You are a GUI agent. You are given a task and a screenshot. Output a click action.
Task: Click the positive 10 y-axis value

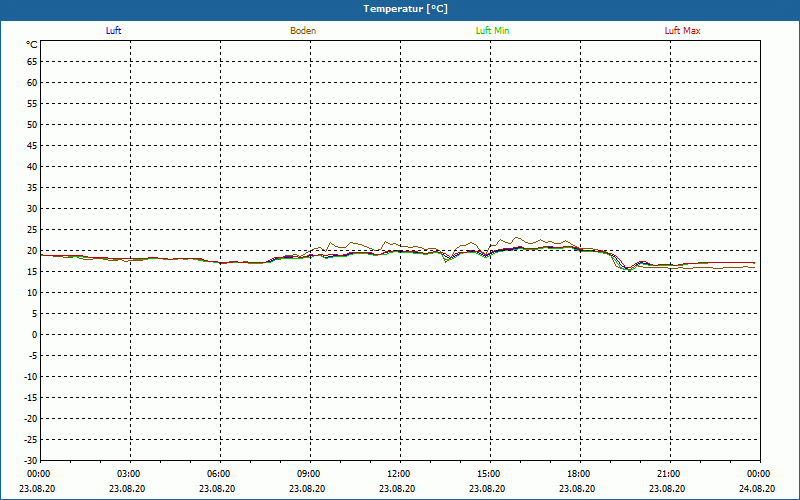(x=32, y=293)
